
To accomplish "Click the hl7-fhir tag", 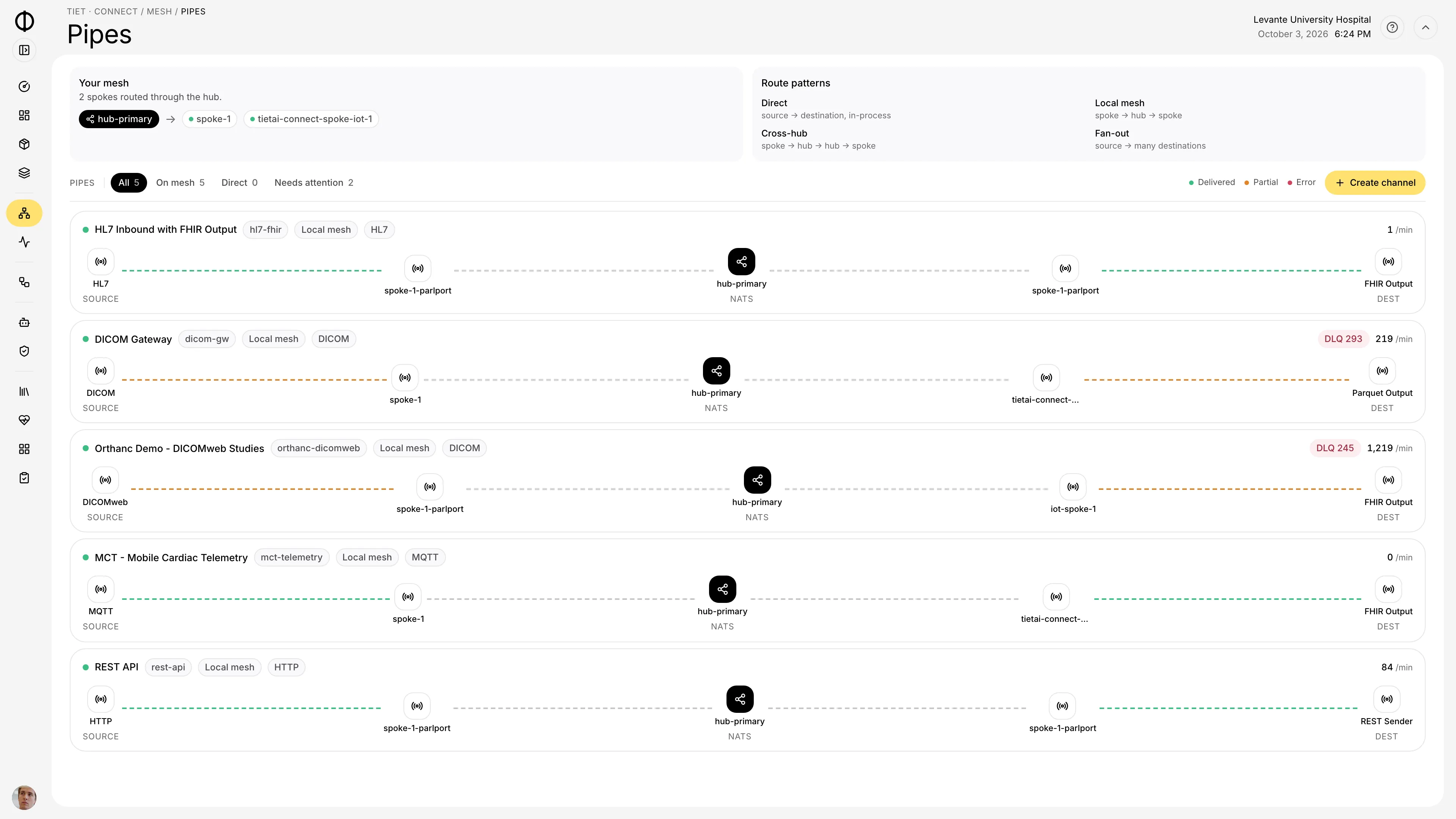I will click(x=266, y=229).
